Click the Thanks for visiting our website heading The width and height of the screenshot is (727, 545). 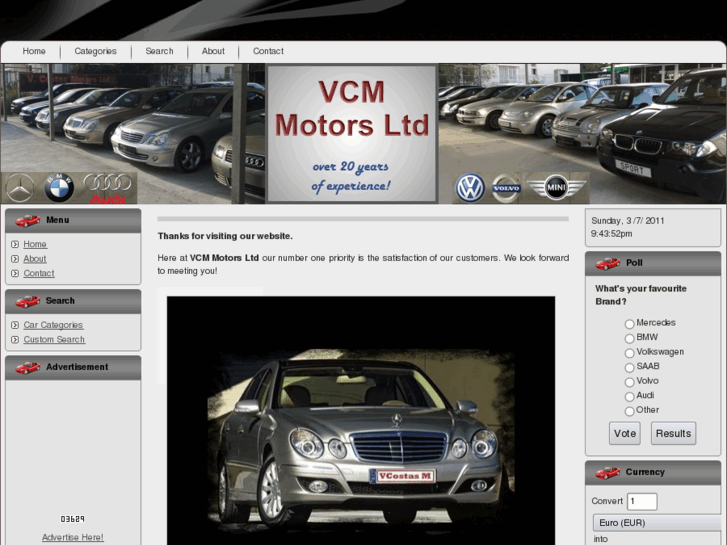coord(225,236)
